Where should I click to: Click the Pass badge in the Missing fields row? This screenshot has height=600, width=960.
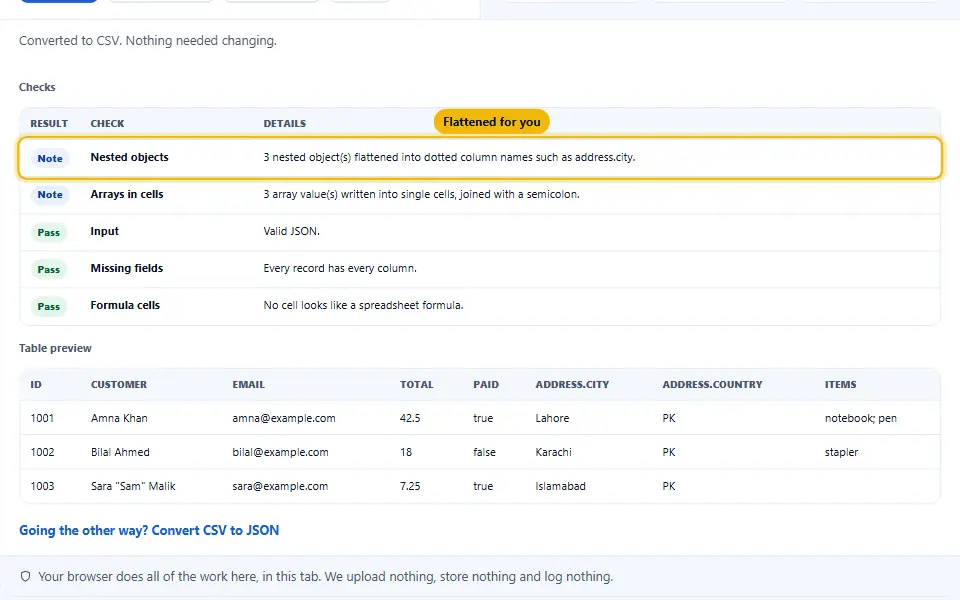pos(48,269)
